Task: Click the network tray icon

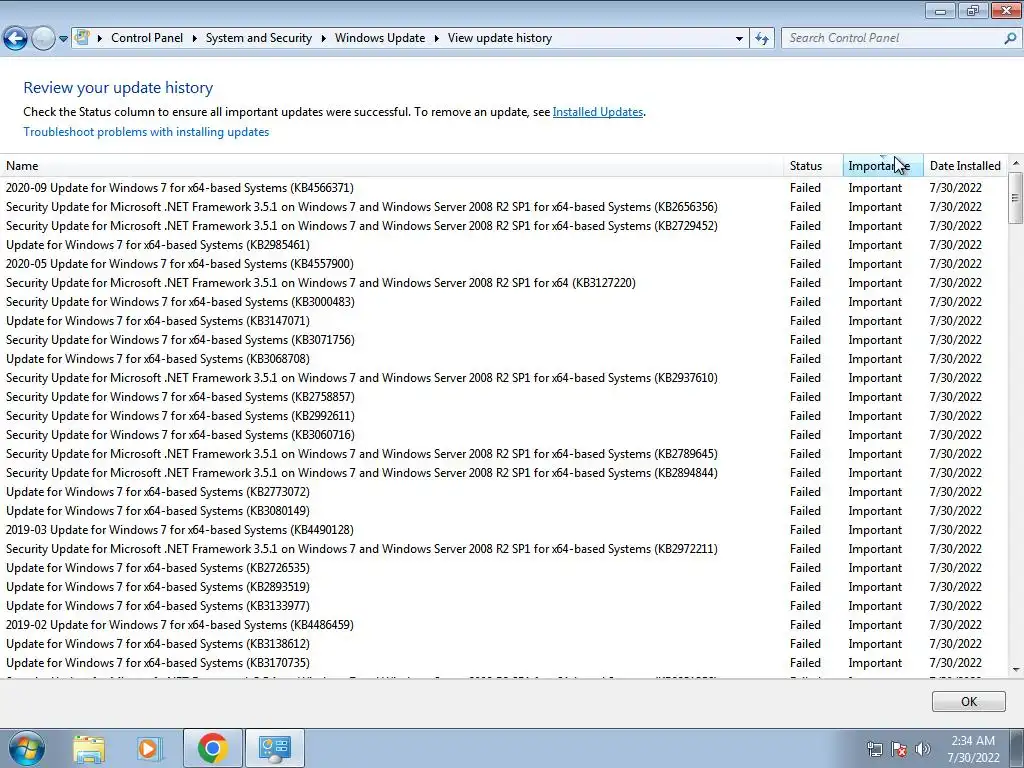Action: pos(874,749)
